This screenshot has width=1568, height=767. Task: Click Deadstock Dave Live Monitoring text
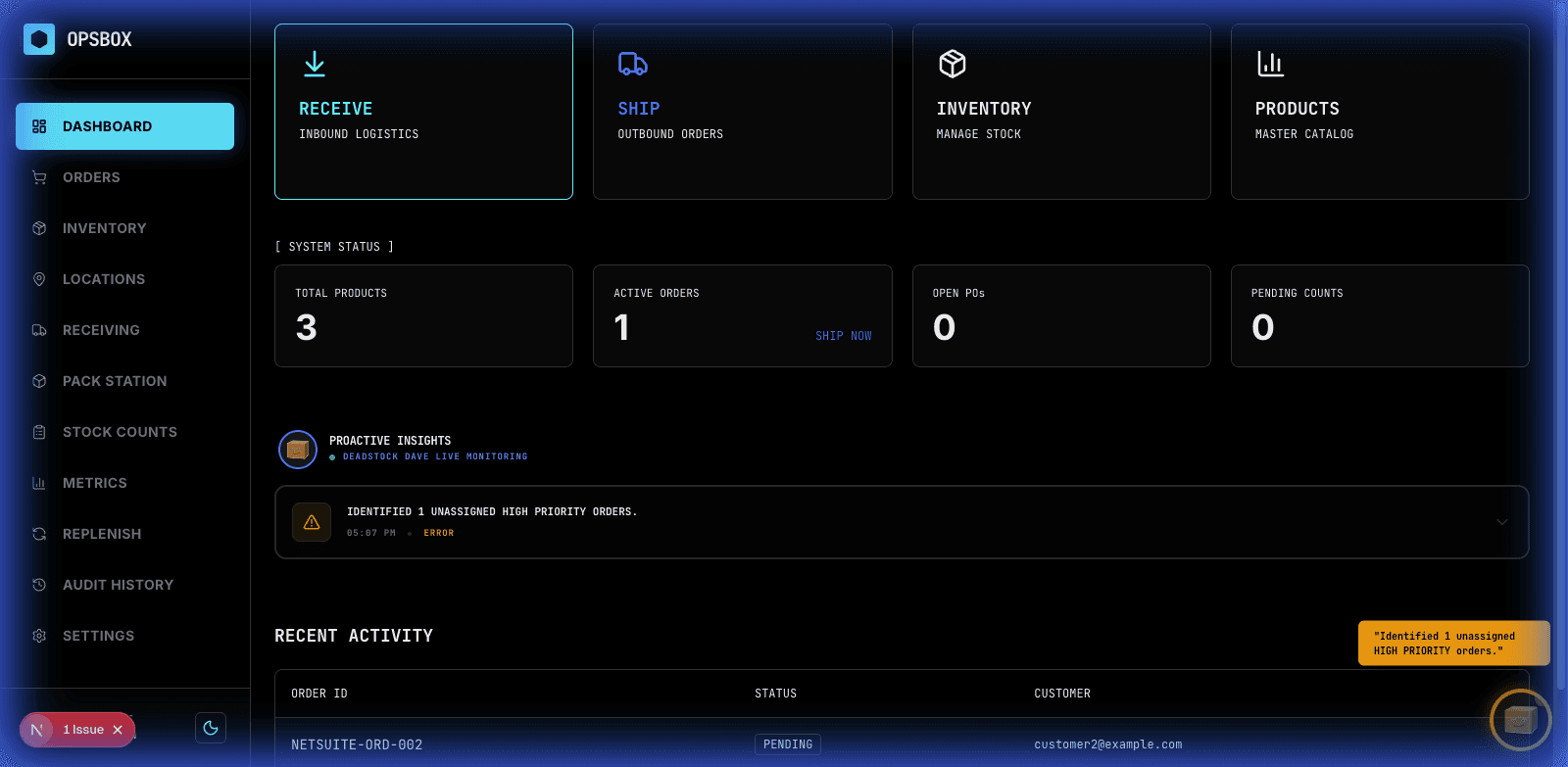pos(435,456)
